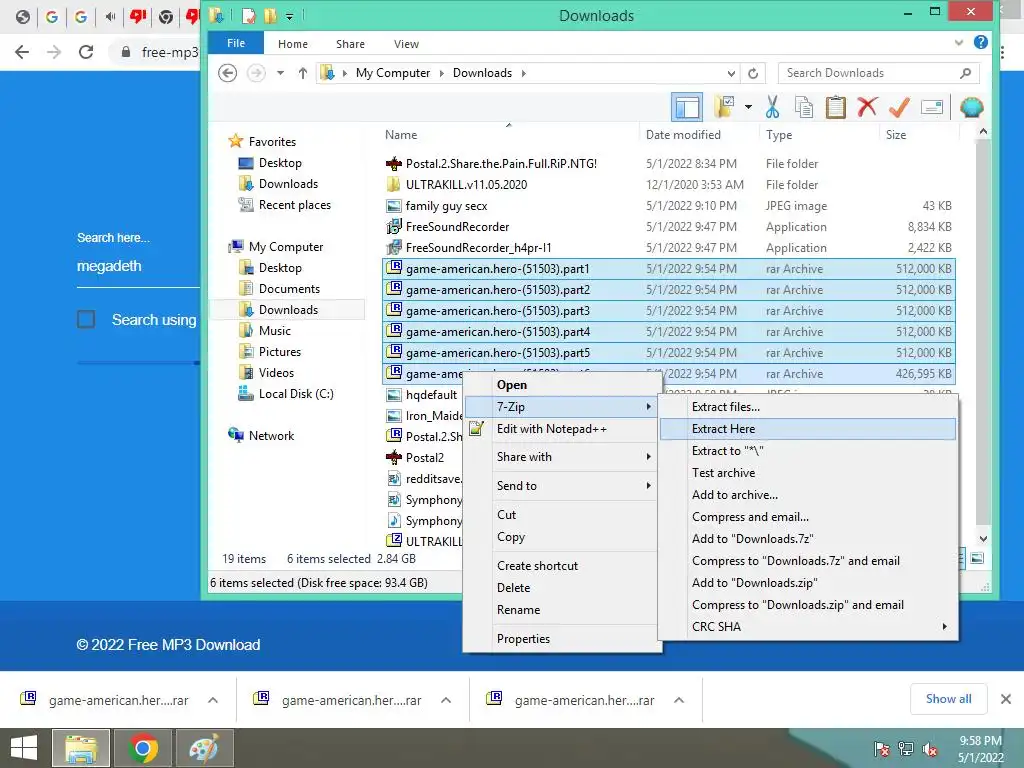Choose Extract files... in 7-Zip submenu
The height and width of the screenshot is (768, 1024).
[808, 407]
